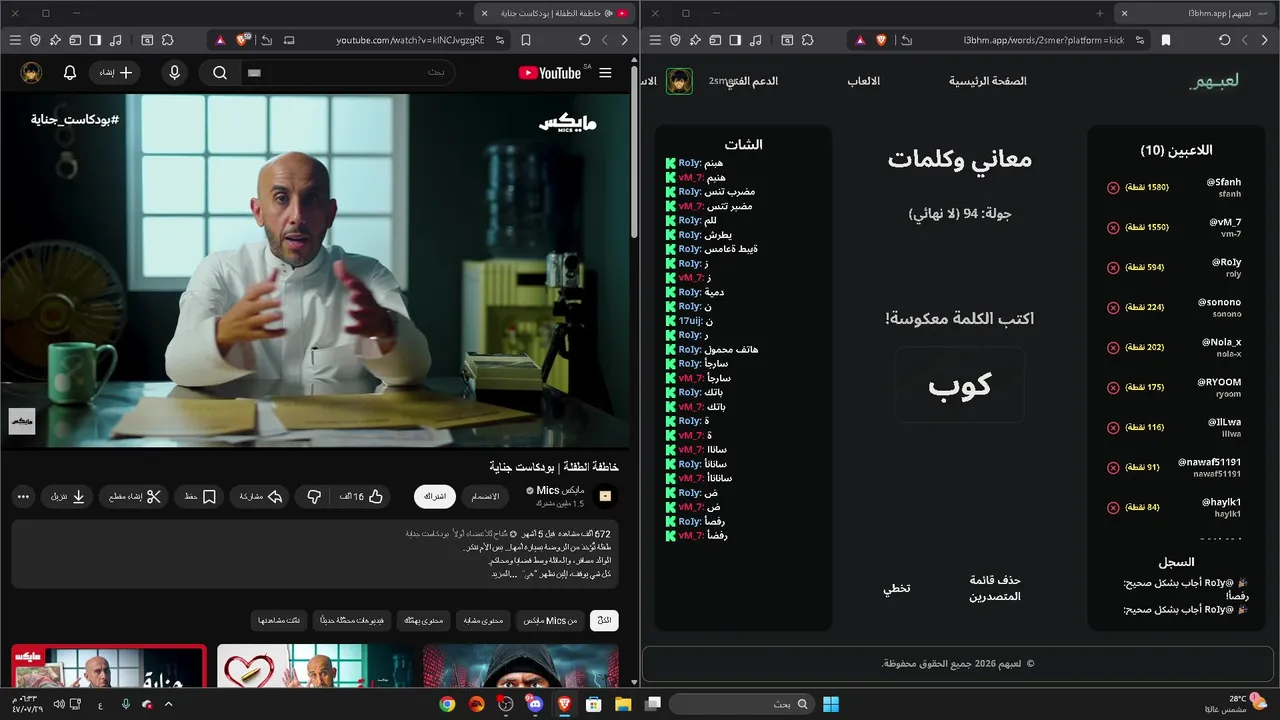The height and width of the screenshot is (720, 1280).
Task: Remove player @RoJy with X icon
Action: 1113,267
